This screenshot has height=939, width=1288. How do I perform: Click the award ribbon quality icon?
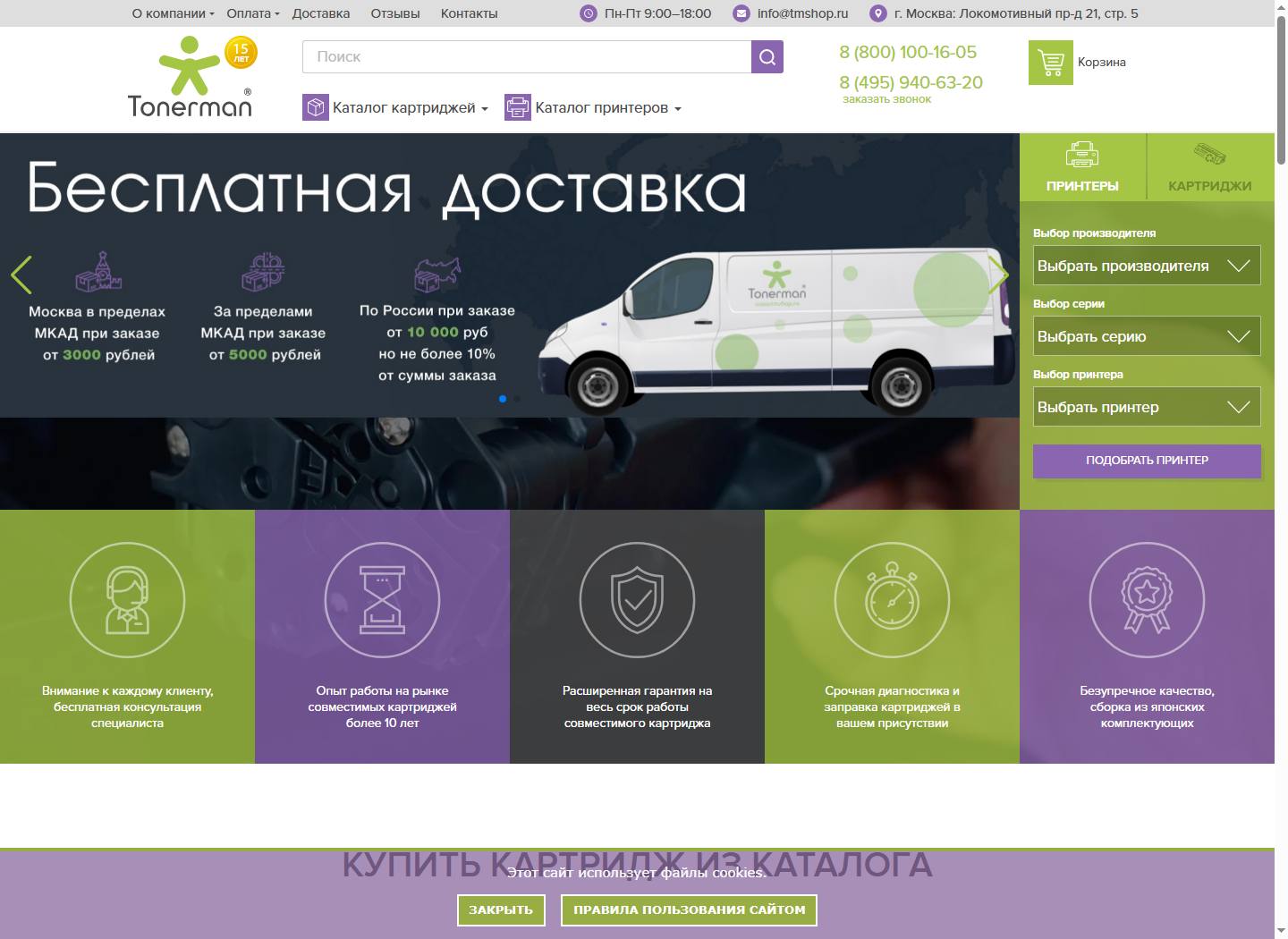pos(1147,600)
